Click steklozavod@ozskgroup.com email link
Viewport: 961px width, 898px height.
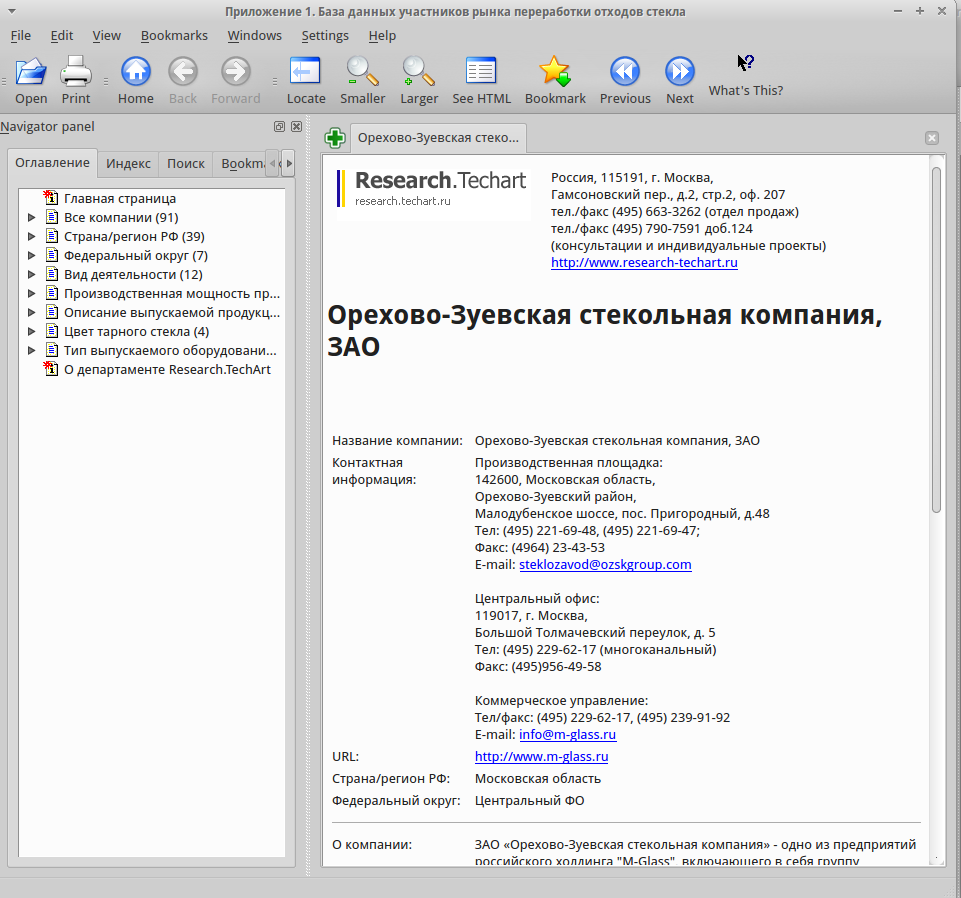pos(605,565)
